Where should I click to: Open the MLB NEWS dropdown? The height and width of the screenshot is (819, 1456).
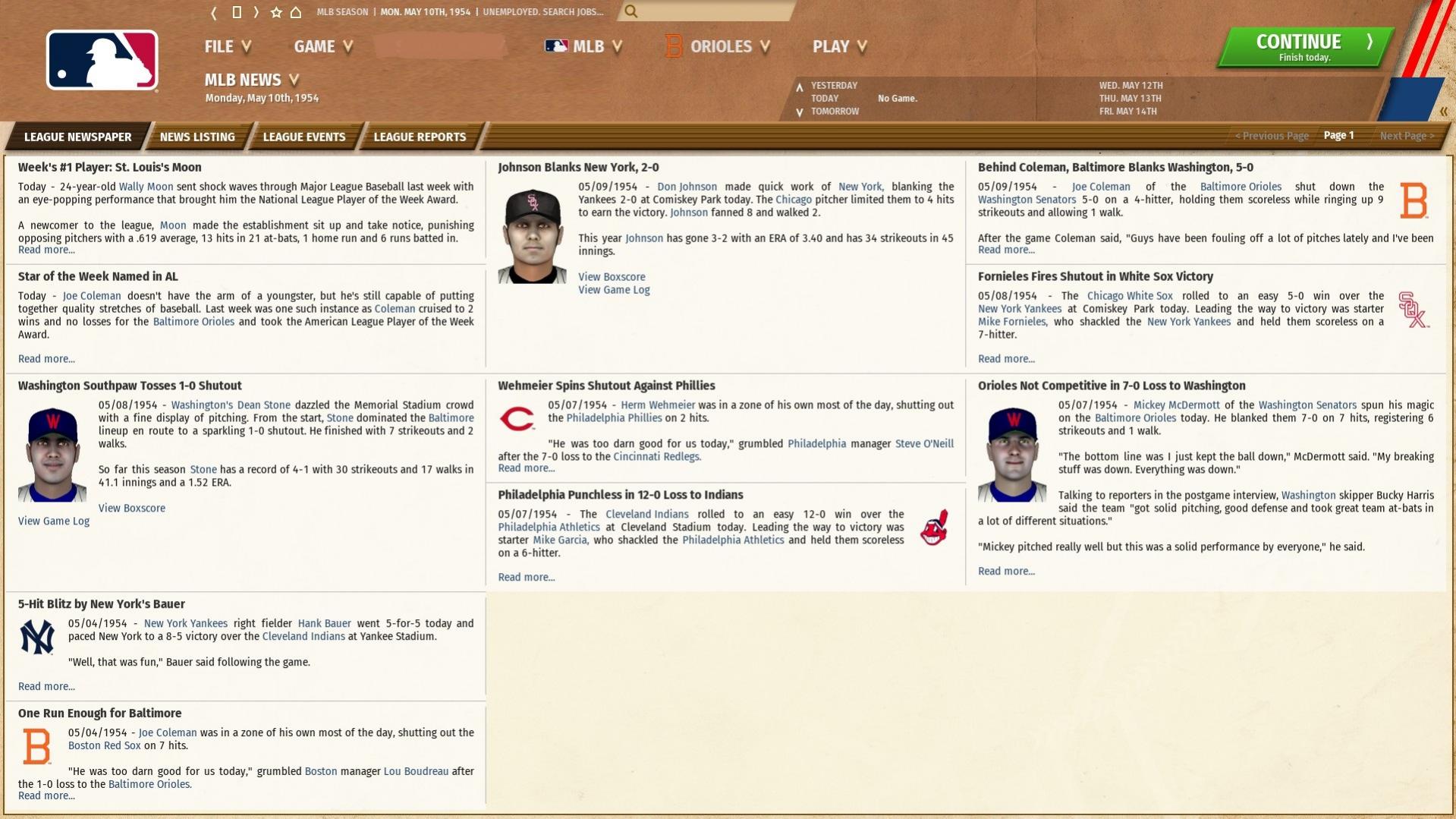(251, 80)
